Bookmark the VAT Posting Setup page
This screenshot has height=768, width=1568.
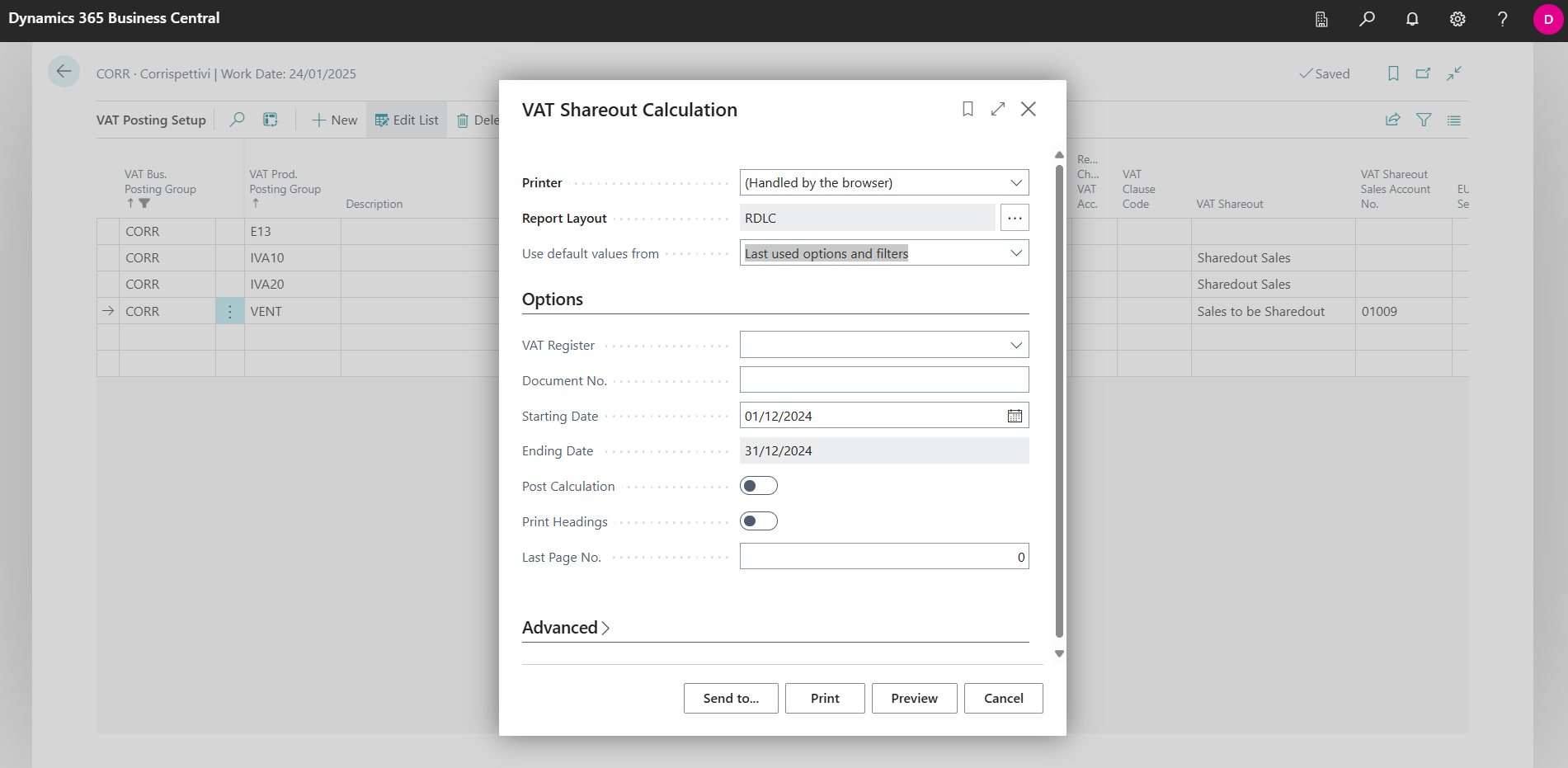pos(1393,73)
